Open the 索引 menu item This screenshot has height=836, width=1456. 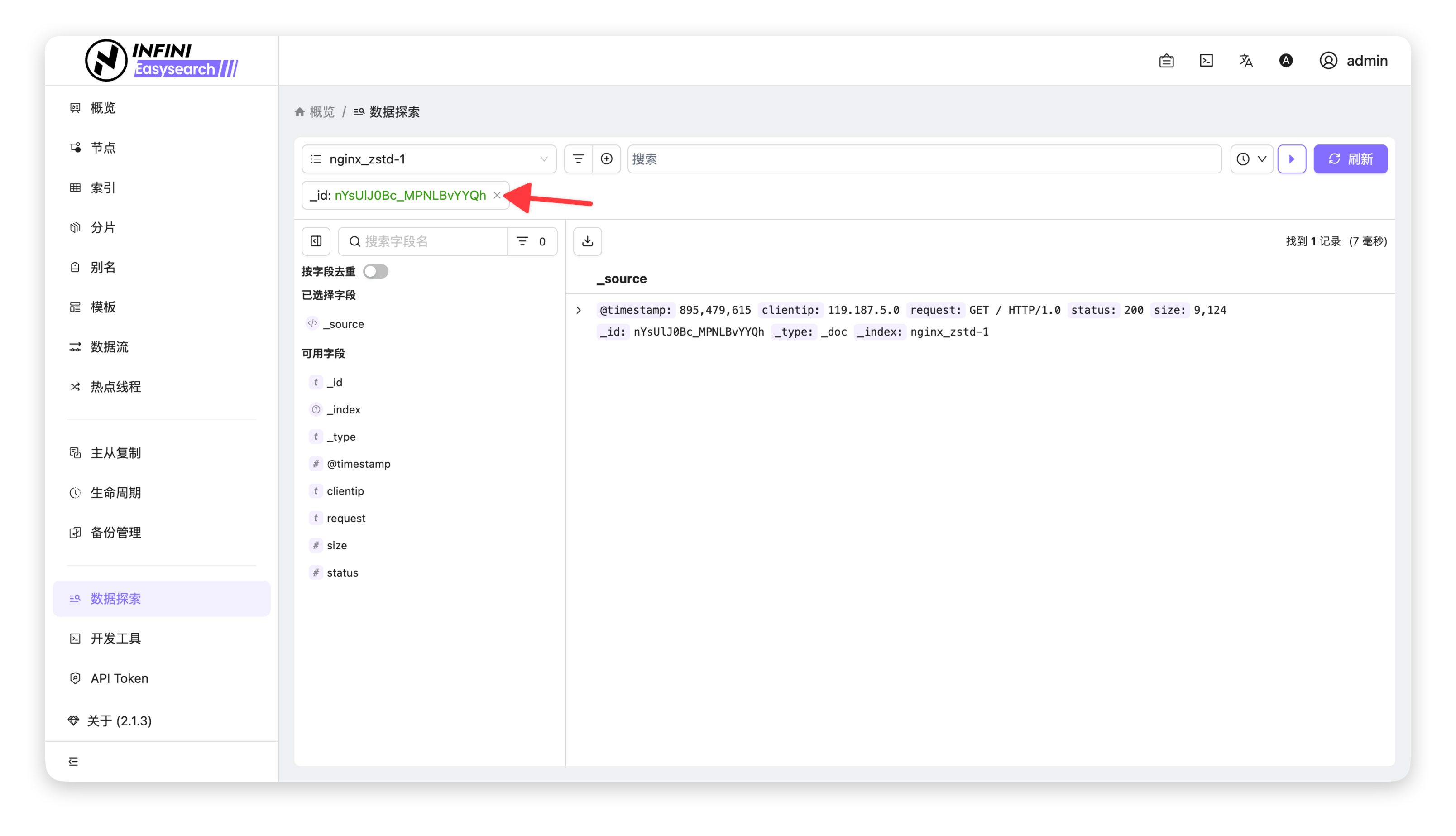point(103,187)
